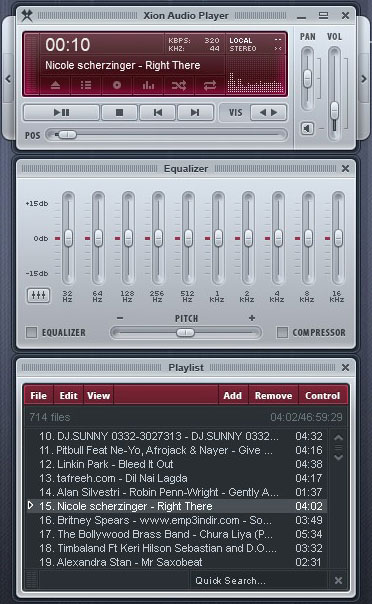The height and width of the screenshot is (604, 372).
Task: Click the Quick Search input field
Action: click(x=259, y=580)
